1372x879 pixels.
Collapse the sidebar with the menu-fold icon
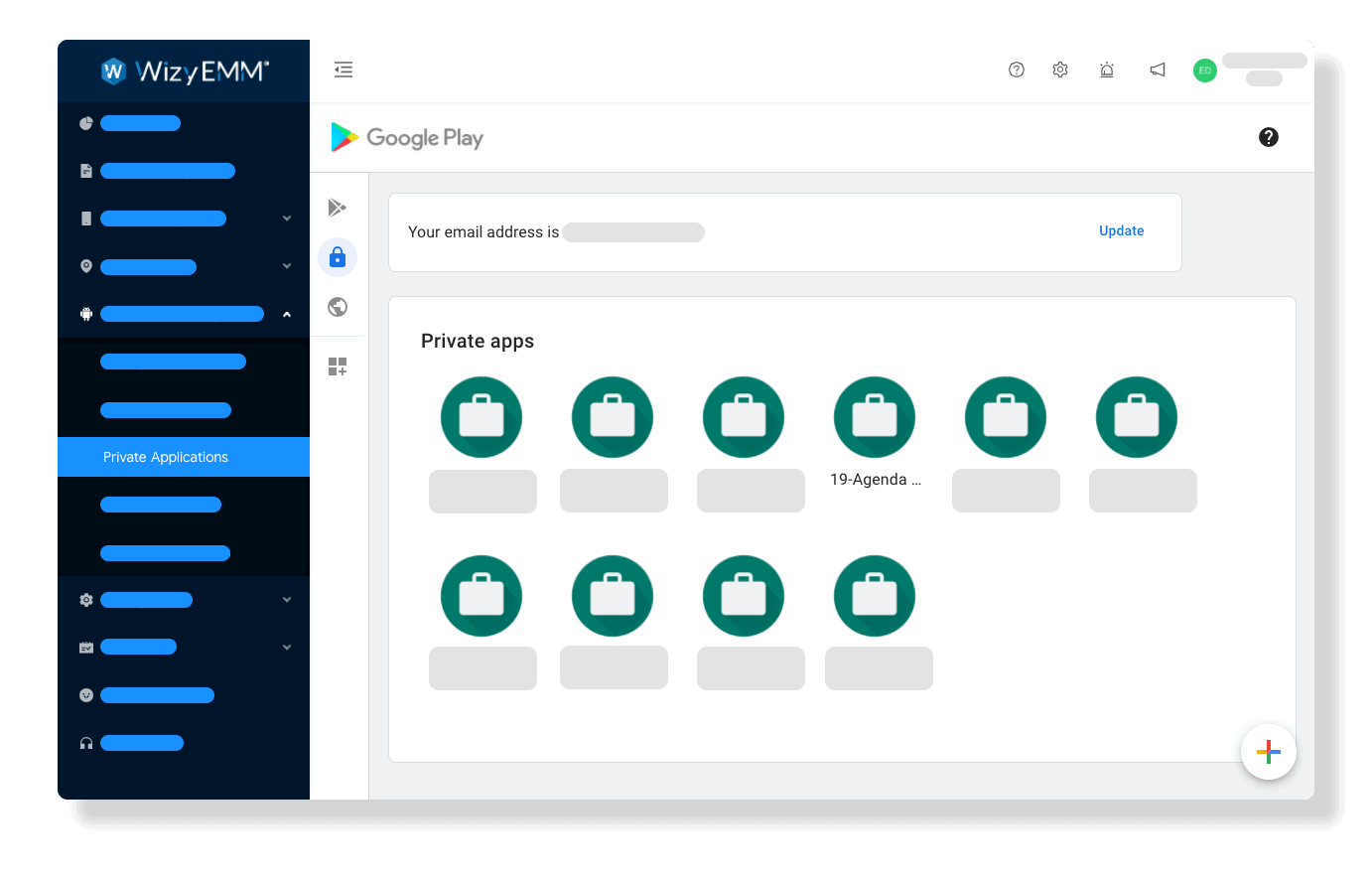343,70
